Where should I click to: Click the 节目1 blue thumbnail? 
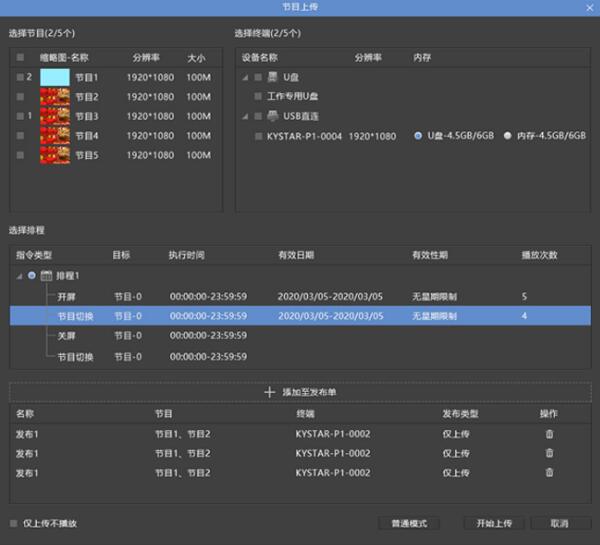click(55, 77)
